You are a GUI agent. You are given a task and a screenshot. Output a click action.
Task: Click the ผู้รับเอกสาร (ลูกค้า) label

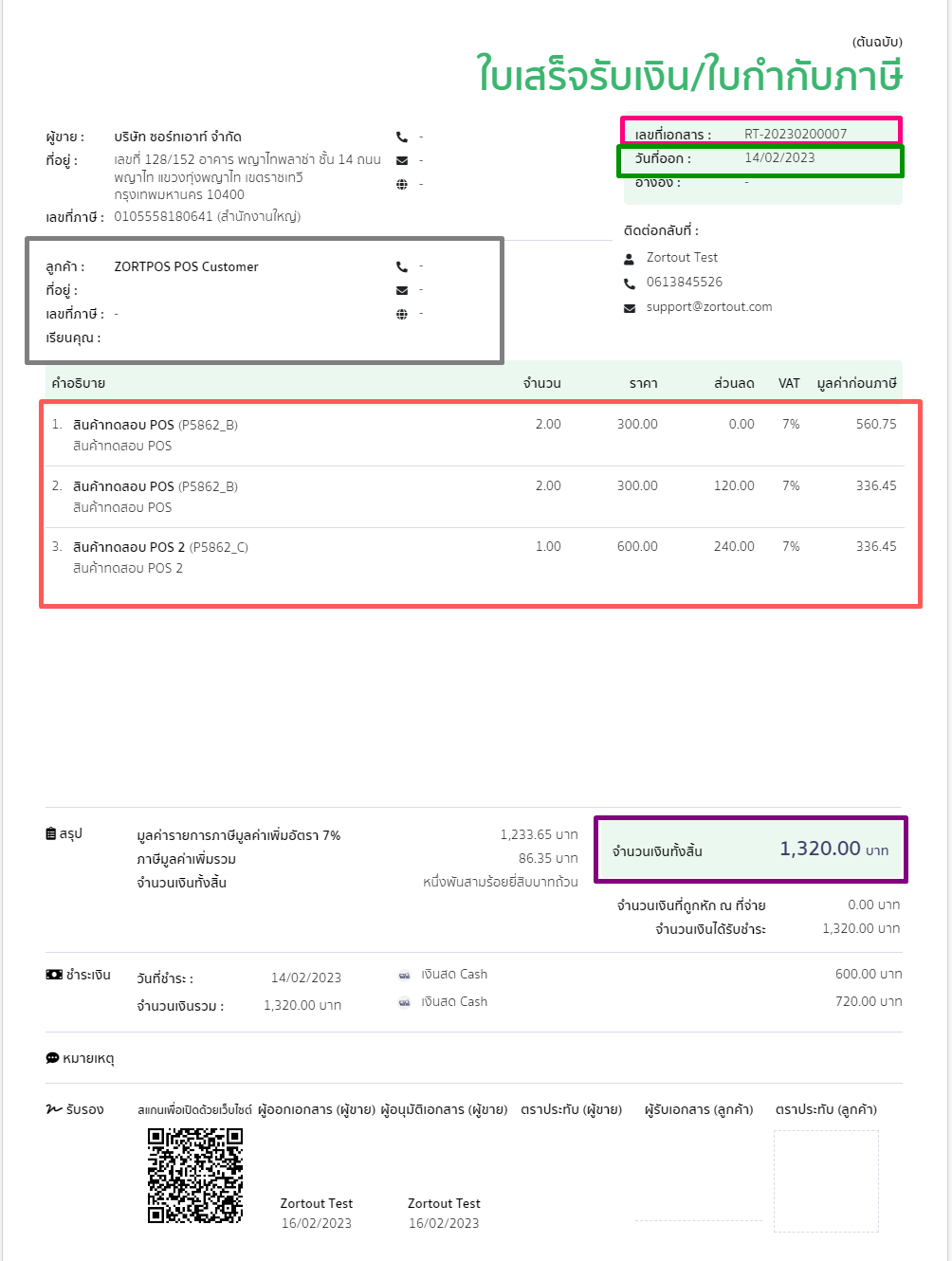pos(699,1109)
